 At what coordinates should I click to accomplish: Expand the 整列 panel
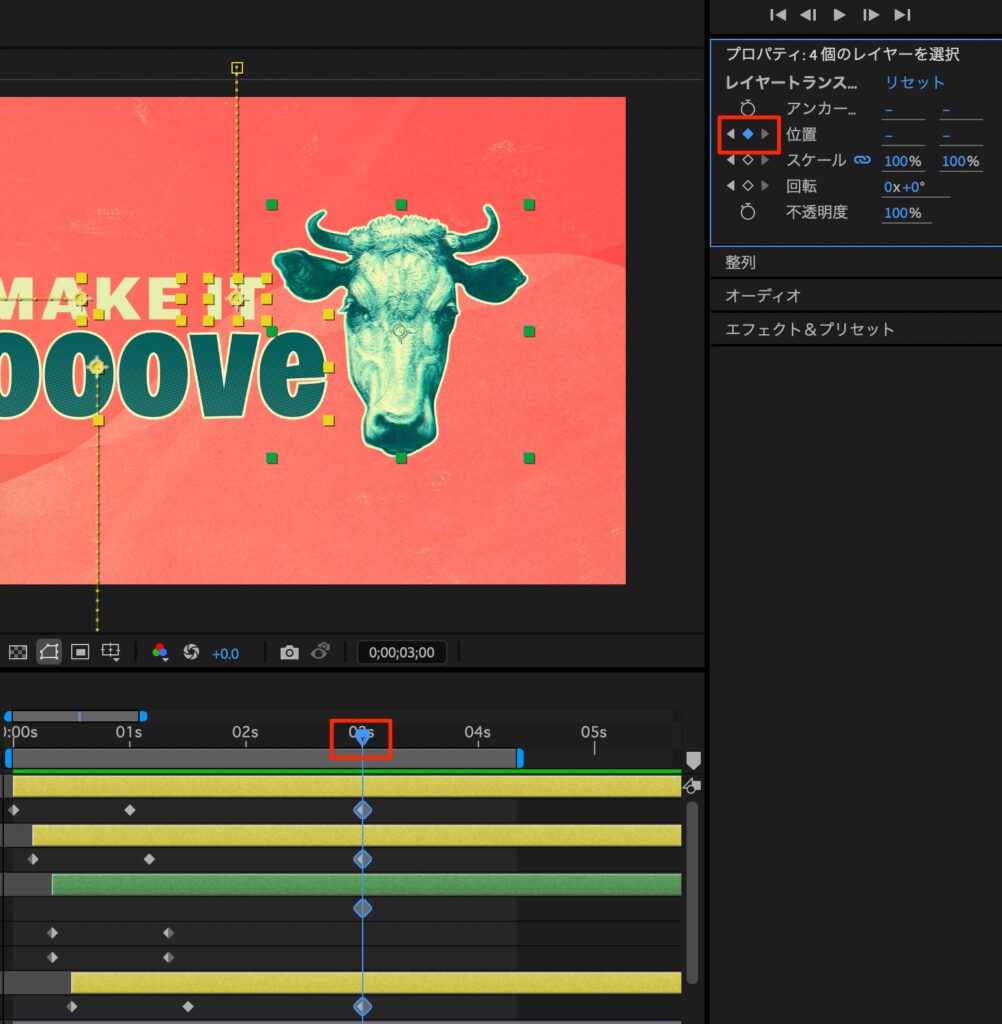click(740, 262)
